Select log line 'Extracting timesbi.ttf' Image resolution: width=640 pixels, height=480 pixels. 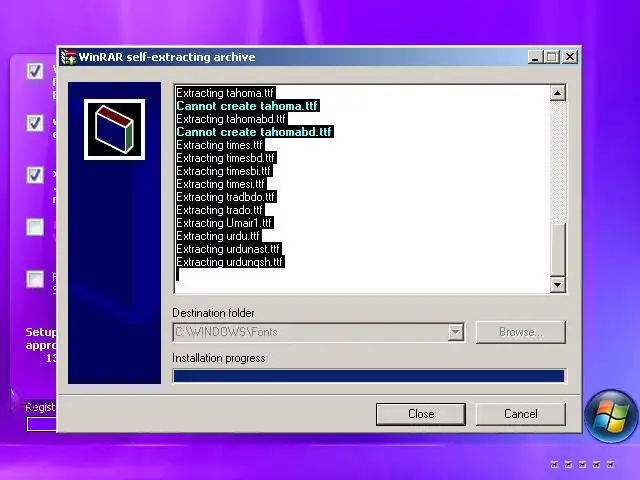[224, 171]
